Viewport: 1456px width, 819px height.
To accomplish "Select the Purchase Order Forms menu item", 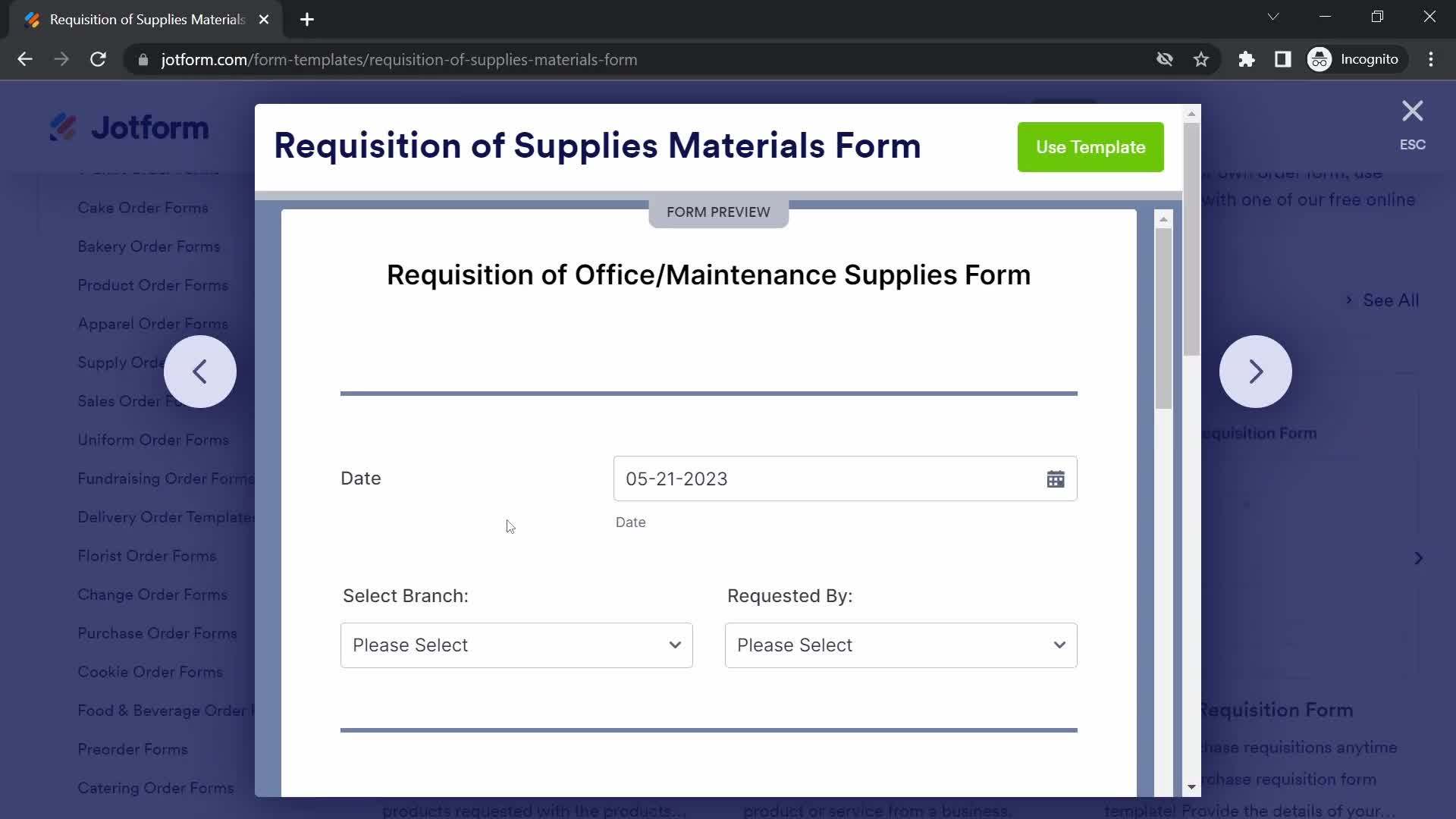I will click(157, 633).
